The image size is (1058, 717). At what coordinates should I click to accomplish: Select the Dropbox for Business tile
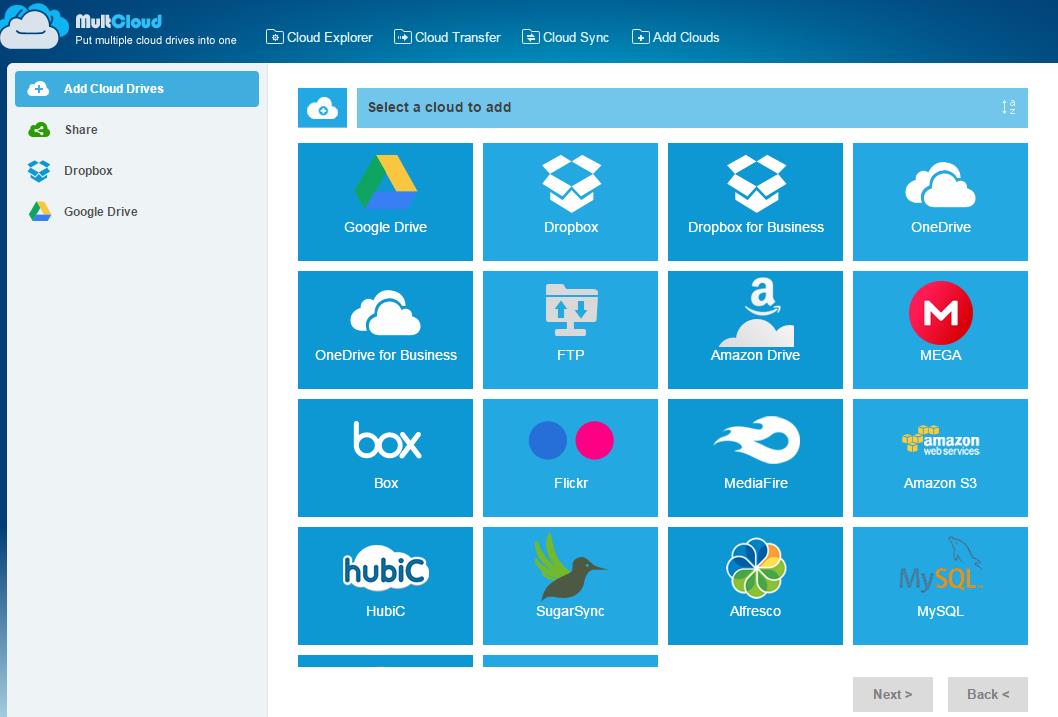tap(755, 202)
